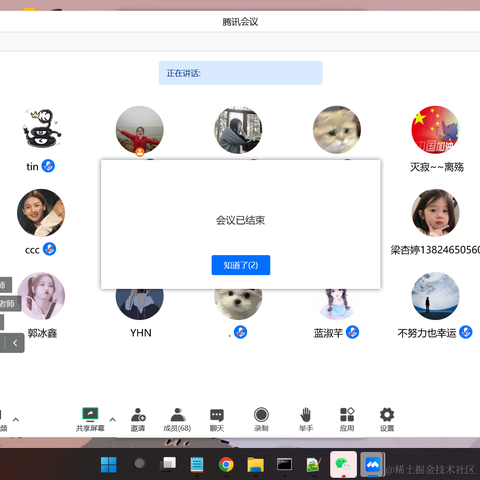Image resolution: width=480 pixels, height=480 pixels.
Task: Open the 邀请 invite icon
Action: tap(138, 419)
